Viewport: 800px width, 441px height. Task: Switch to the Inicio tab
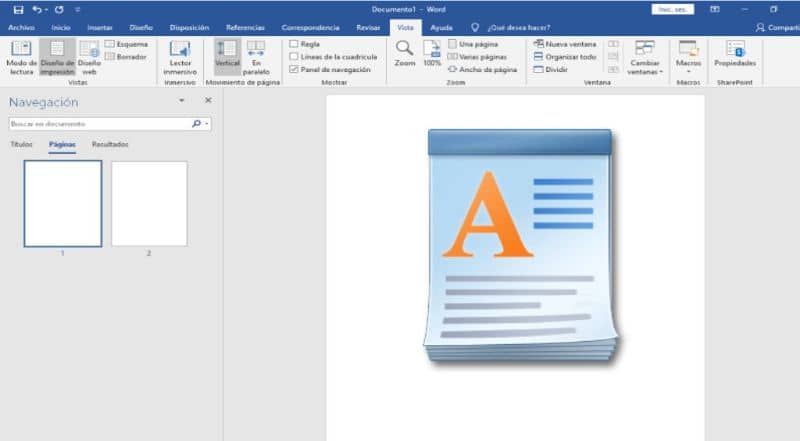61,28
